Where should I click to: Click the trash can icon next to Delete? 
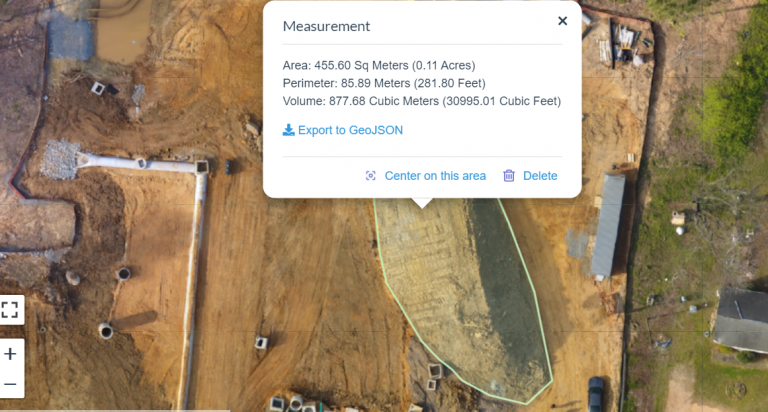pos(509,176)
